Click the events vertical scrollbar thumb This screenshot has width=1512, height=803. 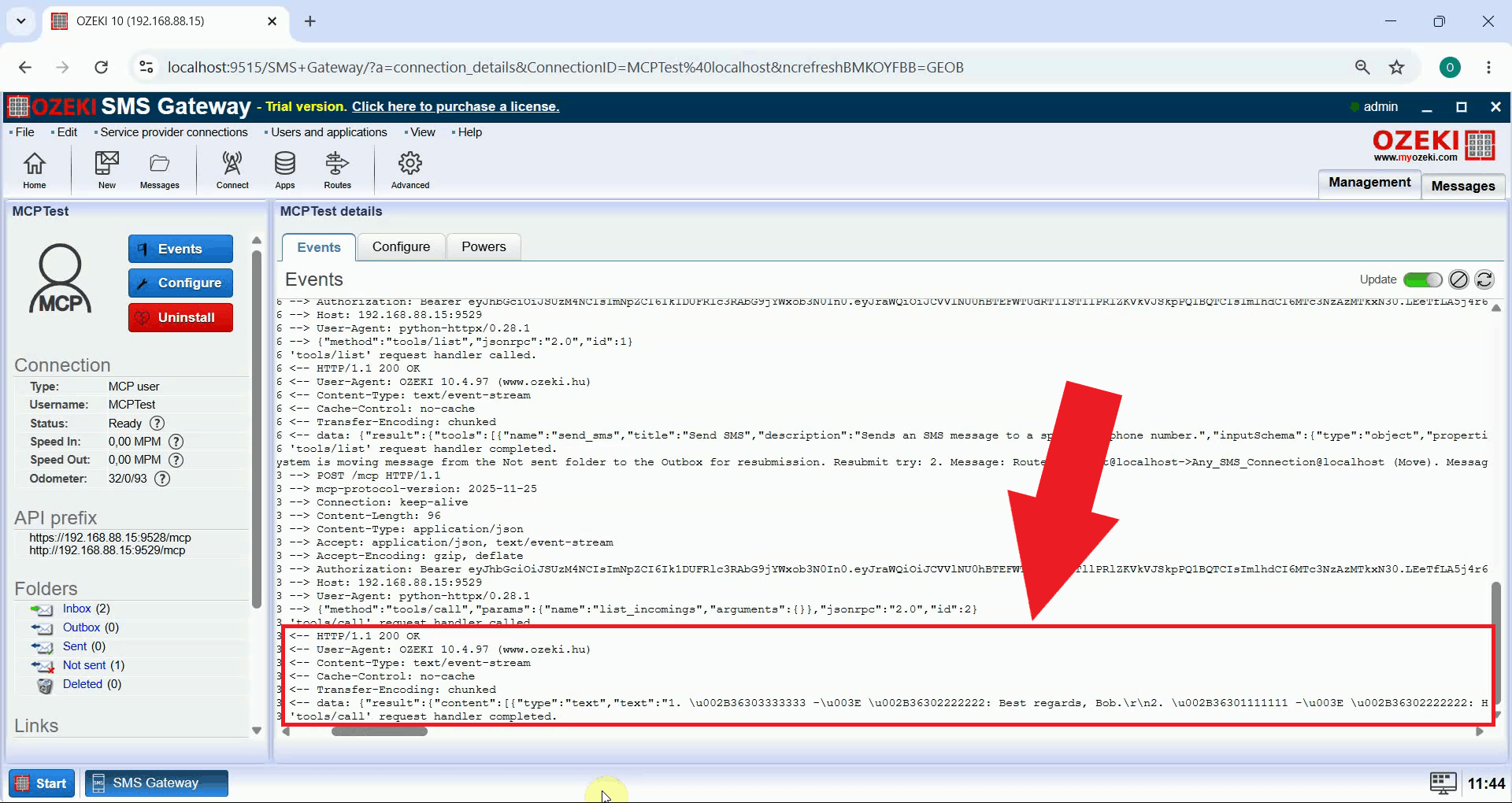pos(1495,642)
